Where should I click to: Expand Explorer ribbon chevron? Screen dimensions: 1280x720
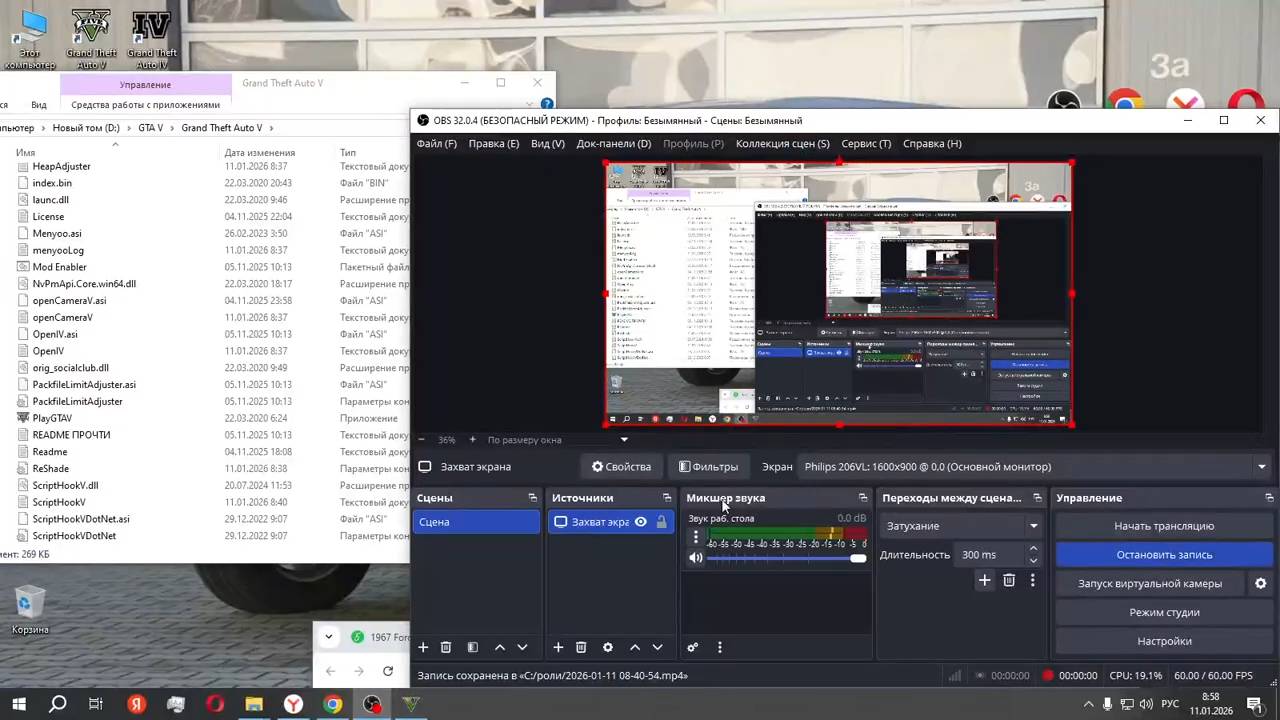(530, 104)
